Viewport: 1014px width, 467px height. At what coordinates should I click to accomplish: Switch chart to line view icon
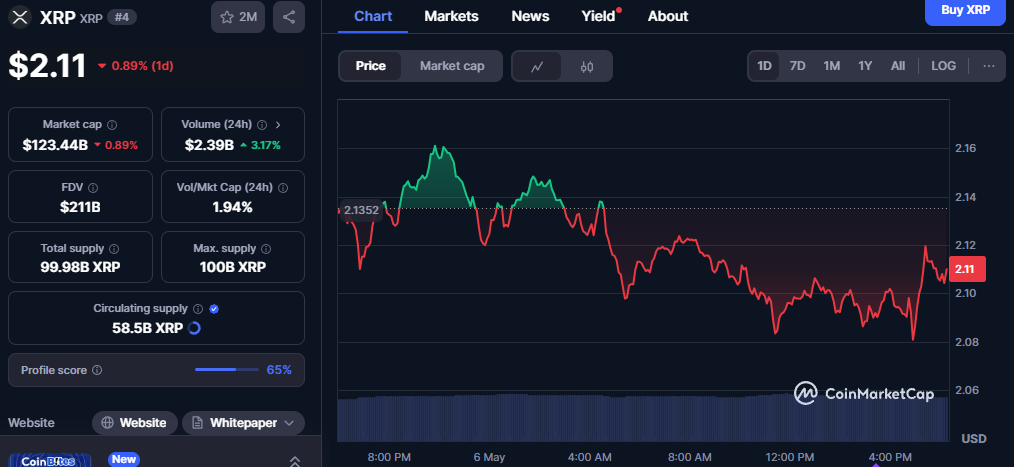[x=537, y=67]
